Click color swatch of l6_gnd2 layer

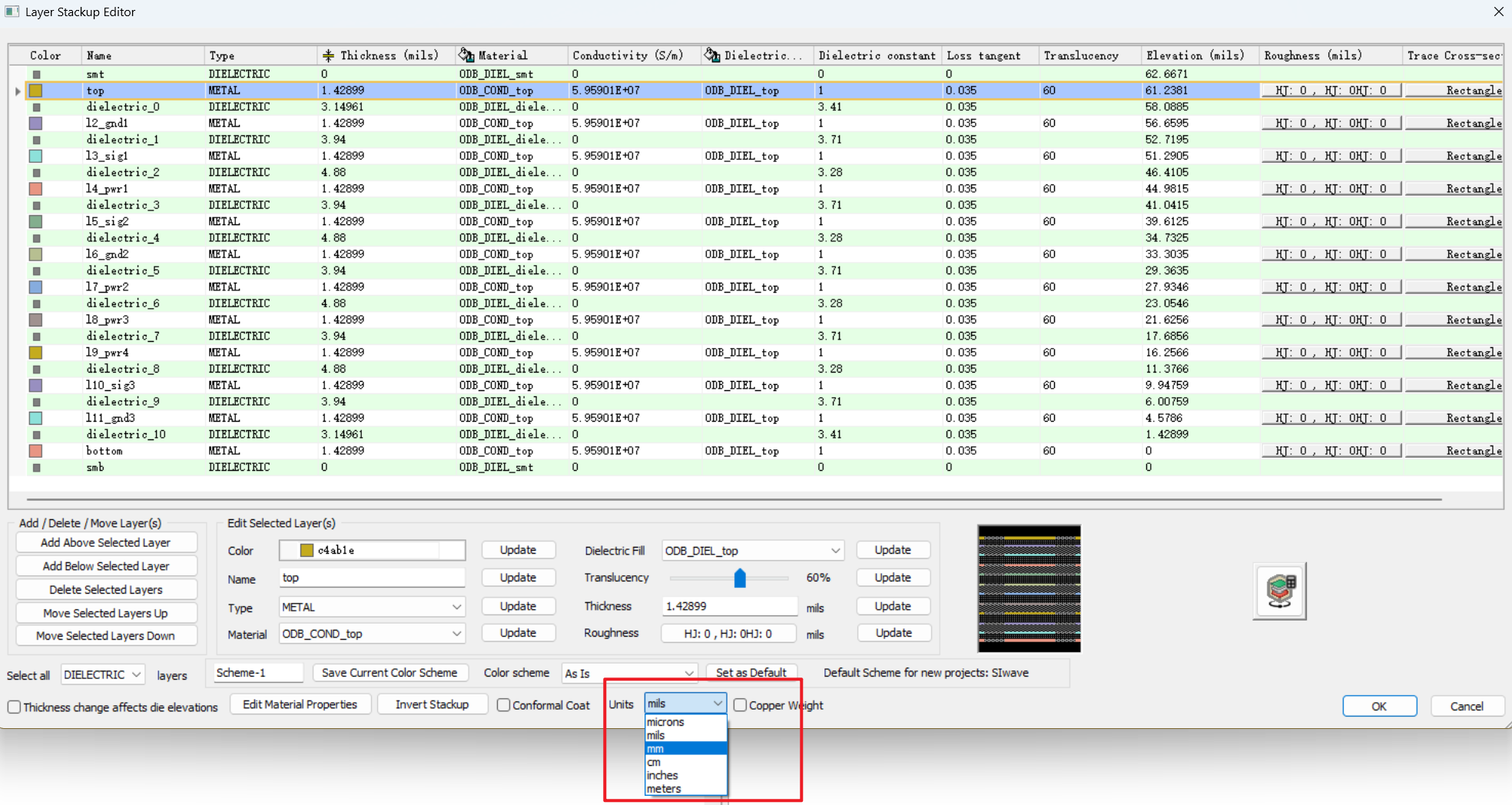(x=35, y=254)
